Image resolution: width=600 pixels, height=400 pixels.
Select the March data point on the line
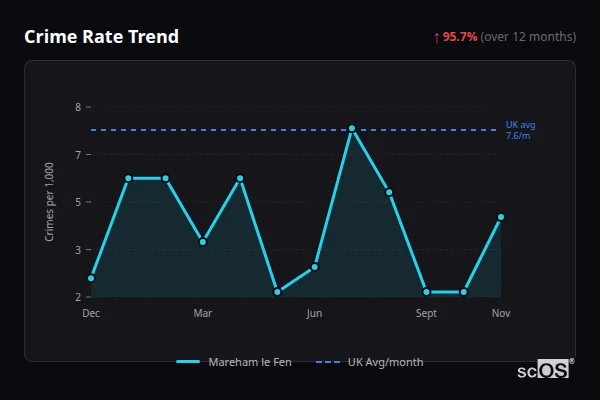click(x=203, y=242)
